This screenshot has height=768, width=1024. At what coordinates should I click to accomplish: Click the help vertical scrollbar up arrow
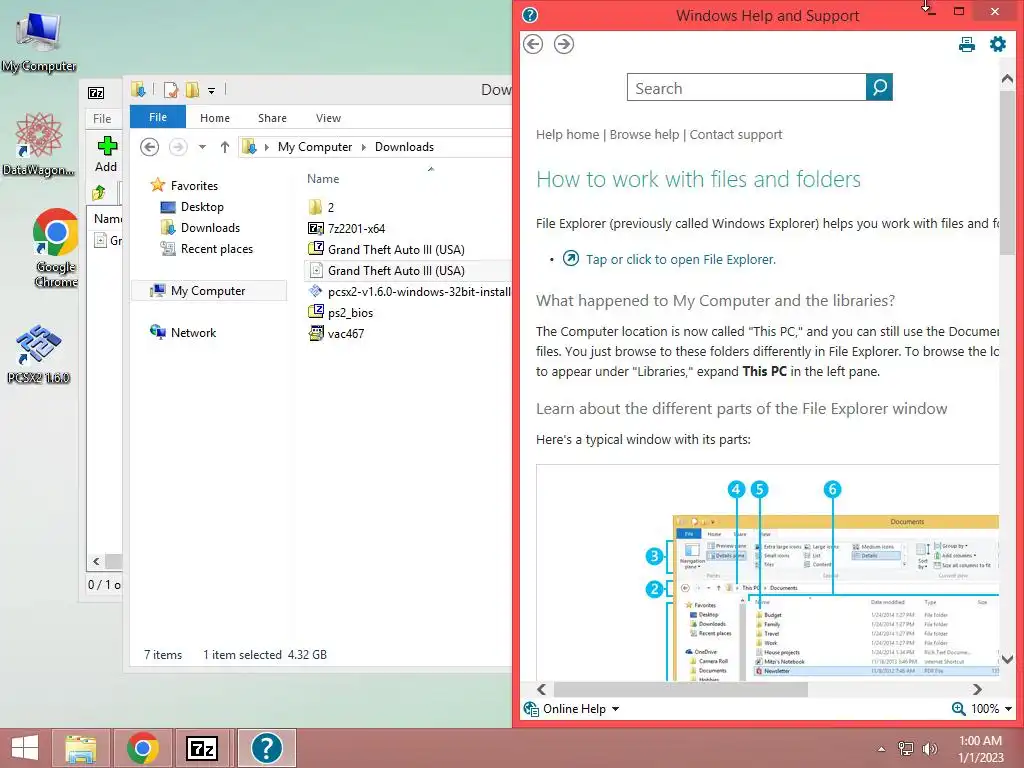click(x=1007, y=79)
